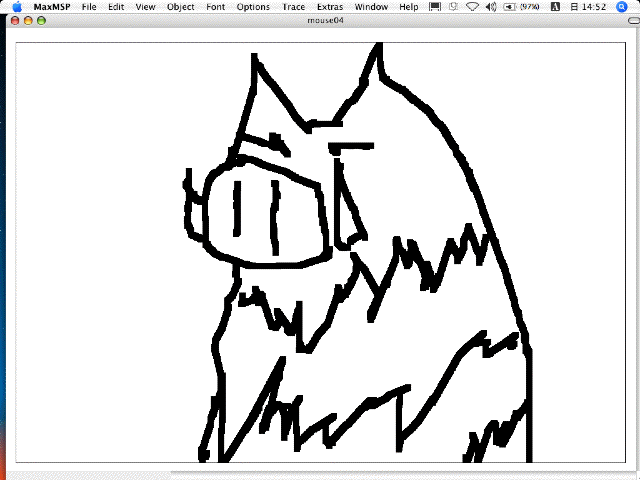Open the input source A menu
The width and height of the screenshot is (640, 480).
pos(555,7)
